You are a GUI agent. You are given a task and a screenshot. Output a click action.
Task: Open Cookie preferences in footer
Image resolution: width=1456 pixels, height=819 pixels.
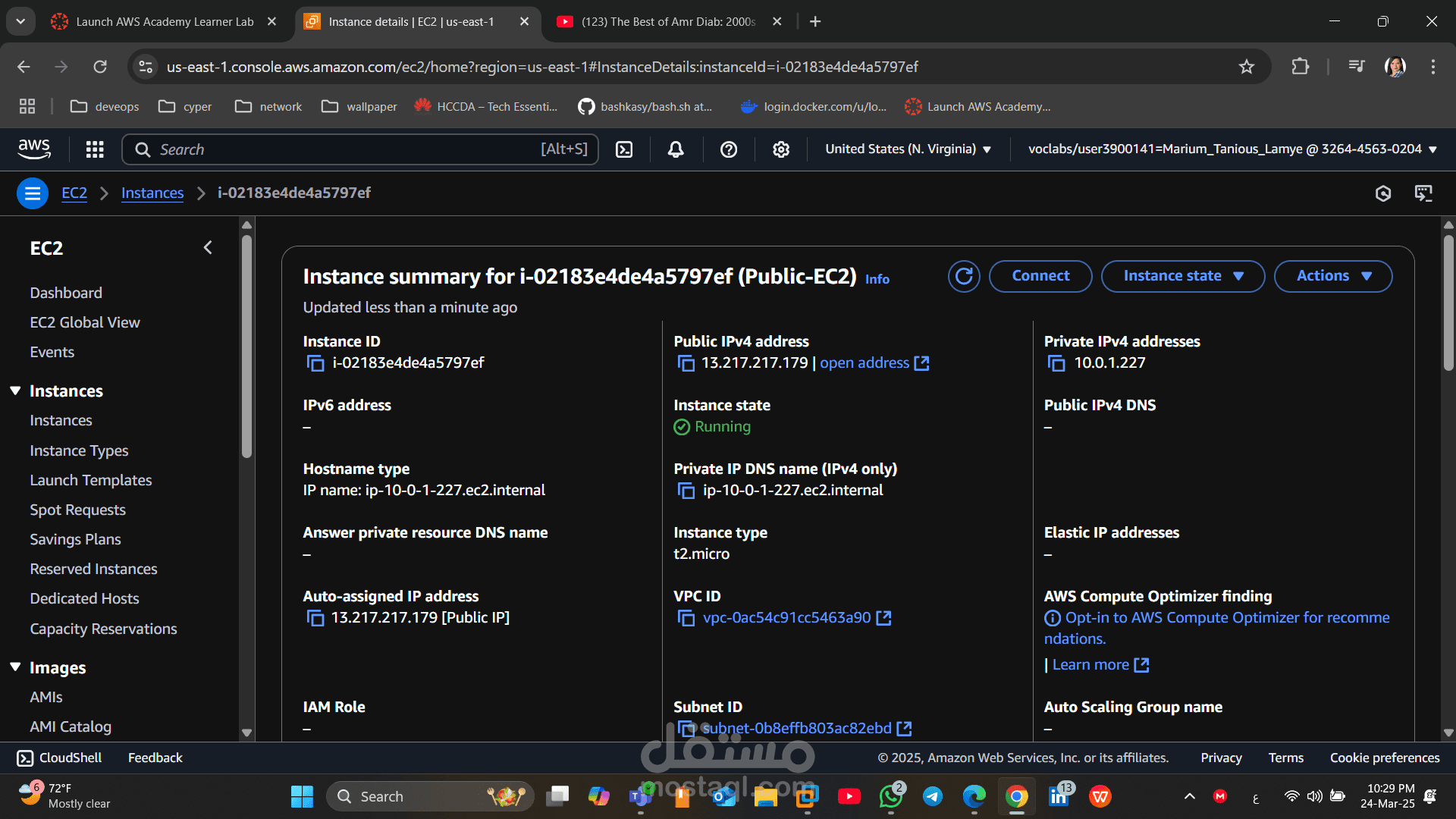[1385, 758]
